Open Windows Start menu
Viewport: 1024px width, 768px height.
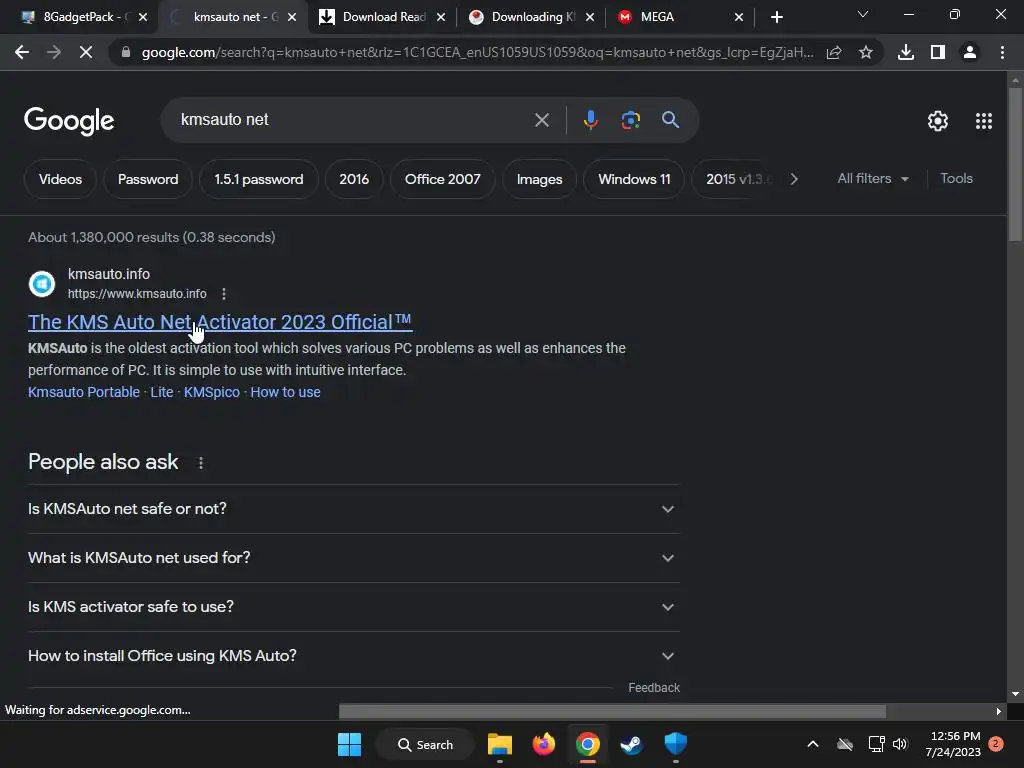click(x=349, y=744)
